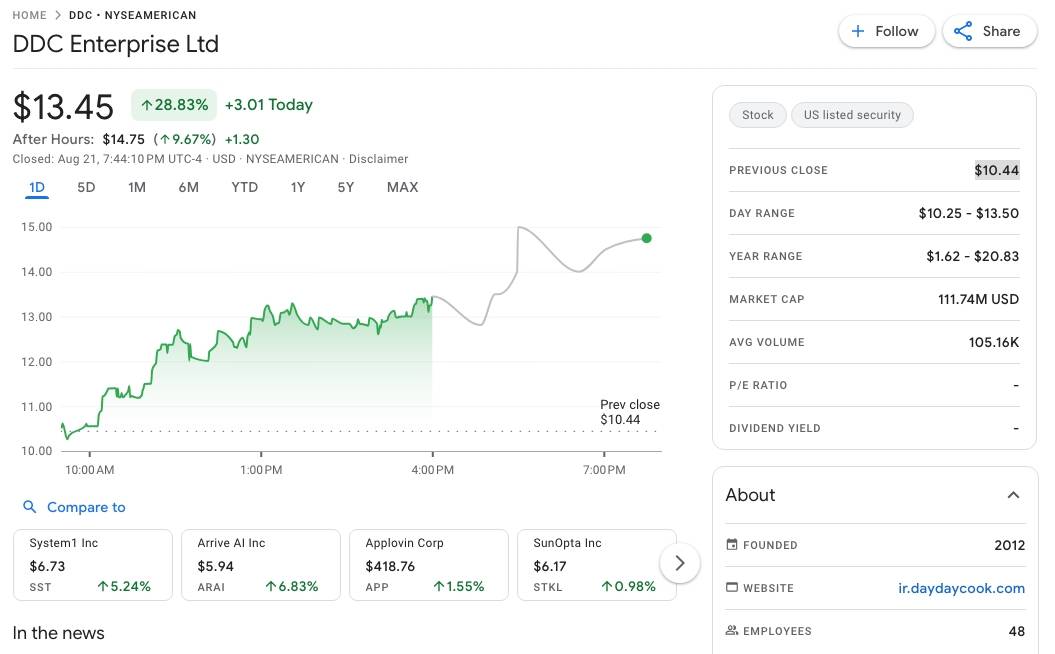1055x654 pixels.
Task: Click the P/E RATIO label
Action: click(758, 386)
